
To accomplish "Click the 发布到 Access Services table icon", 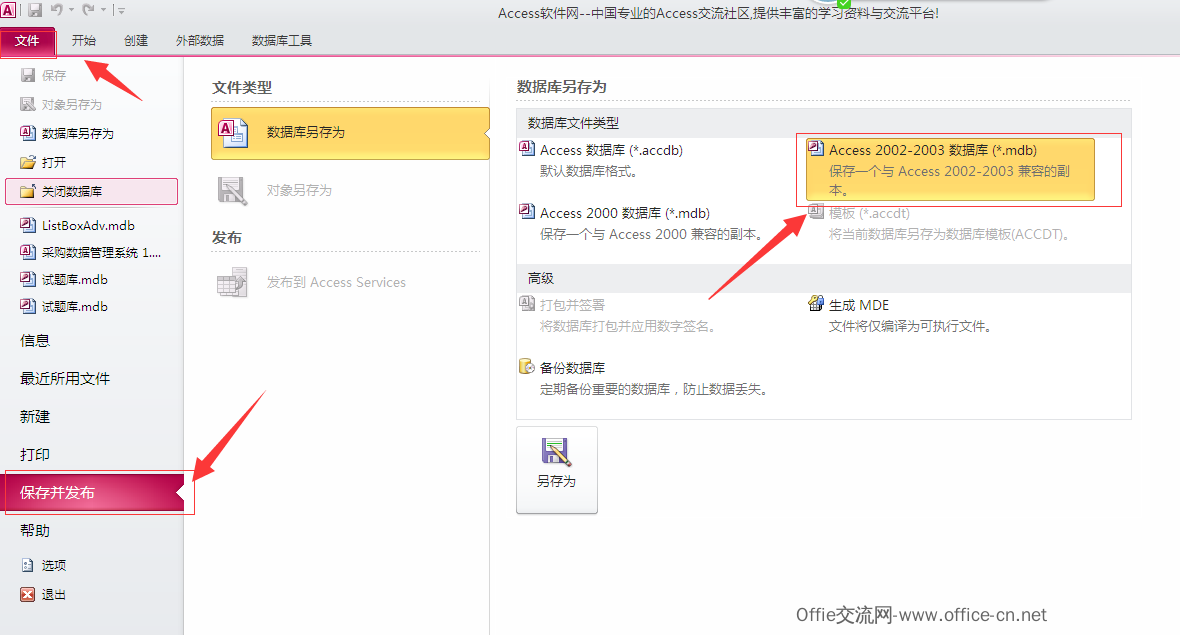I will click(233, 283).
